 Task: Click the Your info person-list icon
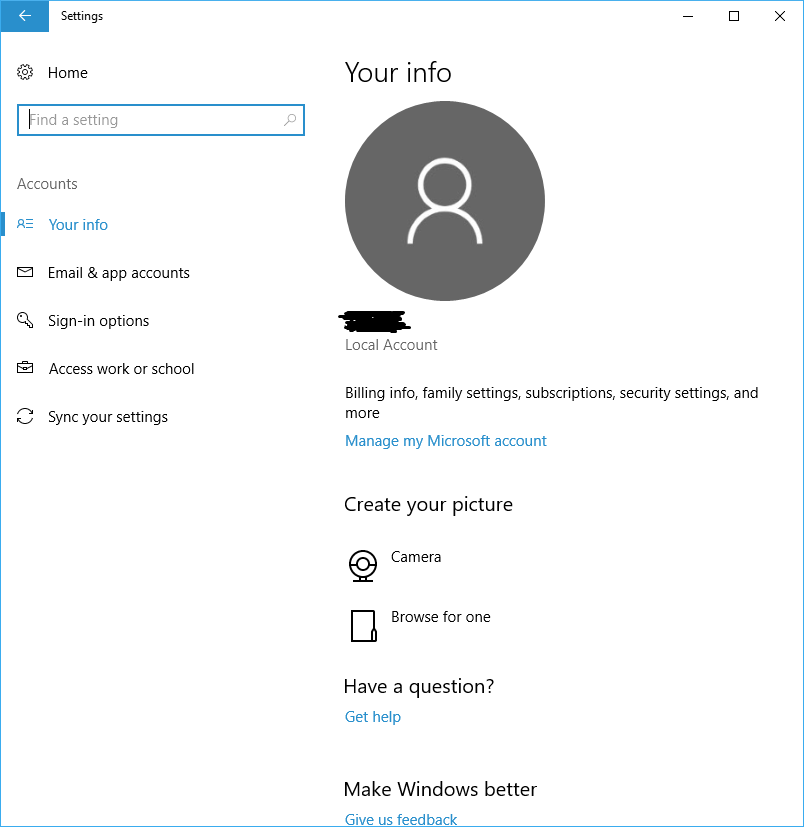point(25,224)
